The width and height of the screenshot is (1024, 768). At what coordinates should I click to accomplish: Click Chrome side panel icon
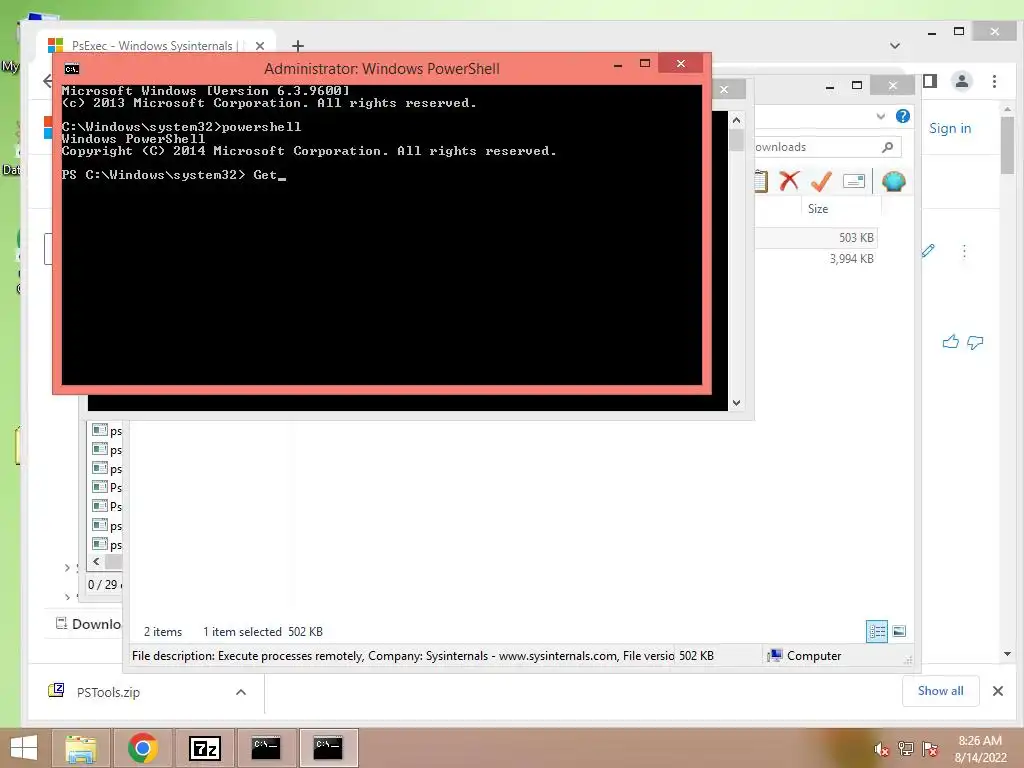coord(930,81)
